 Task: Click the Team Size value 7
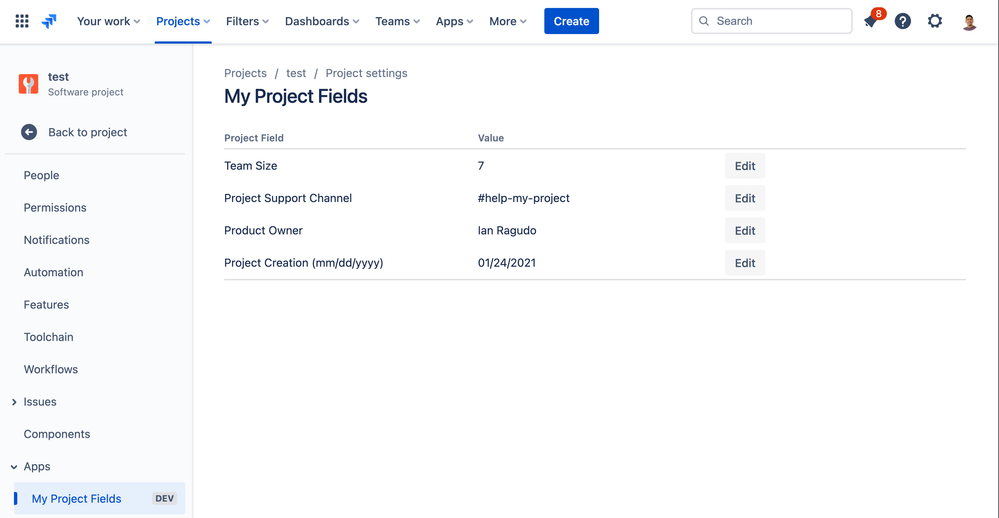point(481,166)
